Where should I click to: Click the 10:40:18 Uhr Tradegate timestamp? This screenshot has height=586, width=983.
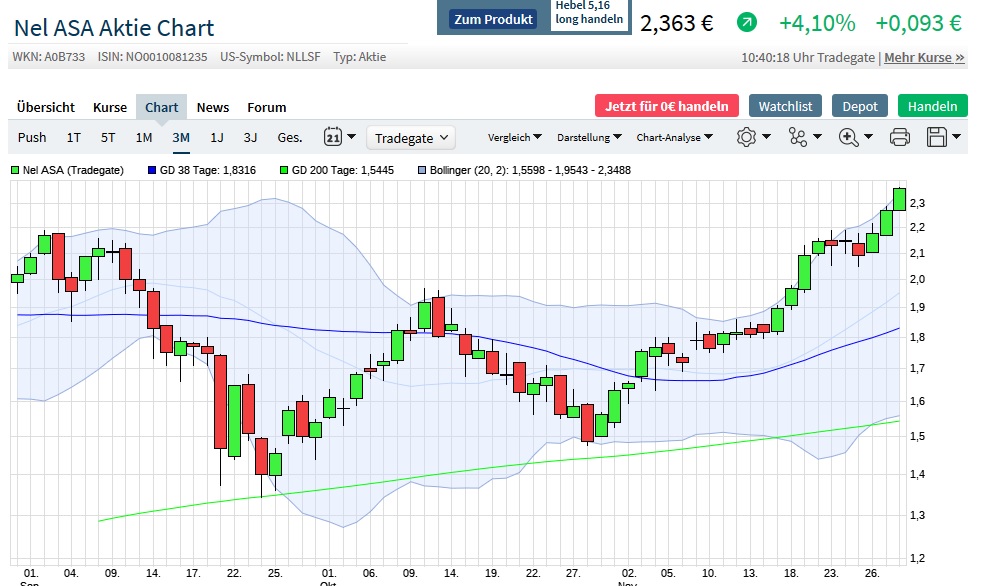point(808,58)
